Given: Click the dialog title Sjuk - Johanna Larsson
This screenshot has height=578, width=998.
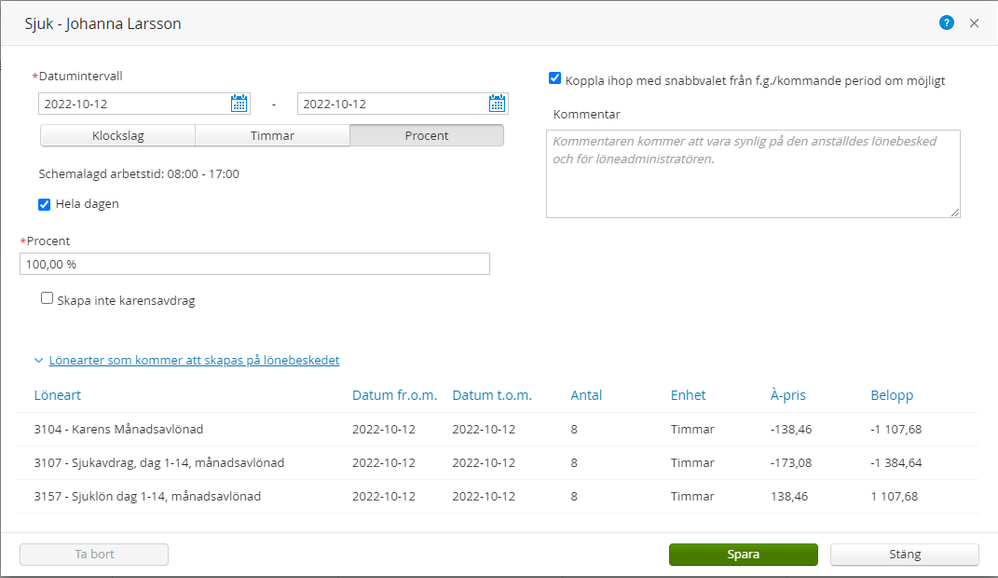Looking at the screenshot, I should (x=103, y=24).
